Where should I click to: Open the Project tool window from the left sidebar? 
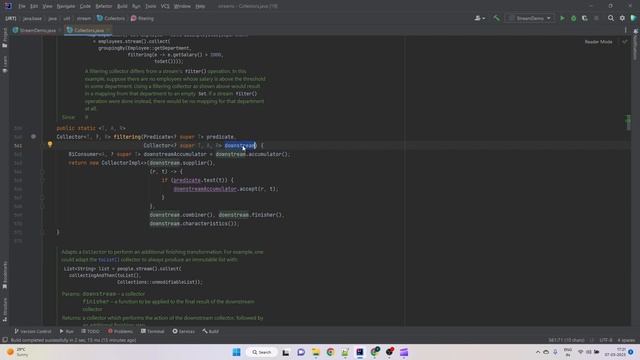point(4,38)
